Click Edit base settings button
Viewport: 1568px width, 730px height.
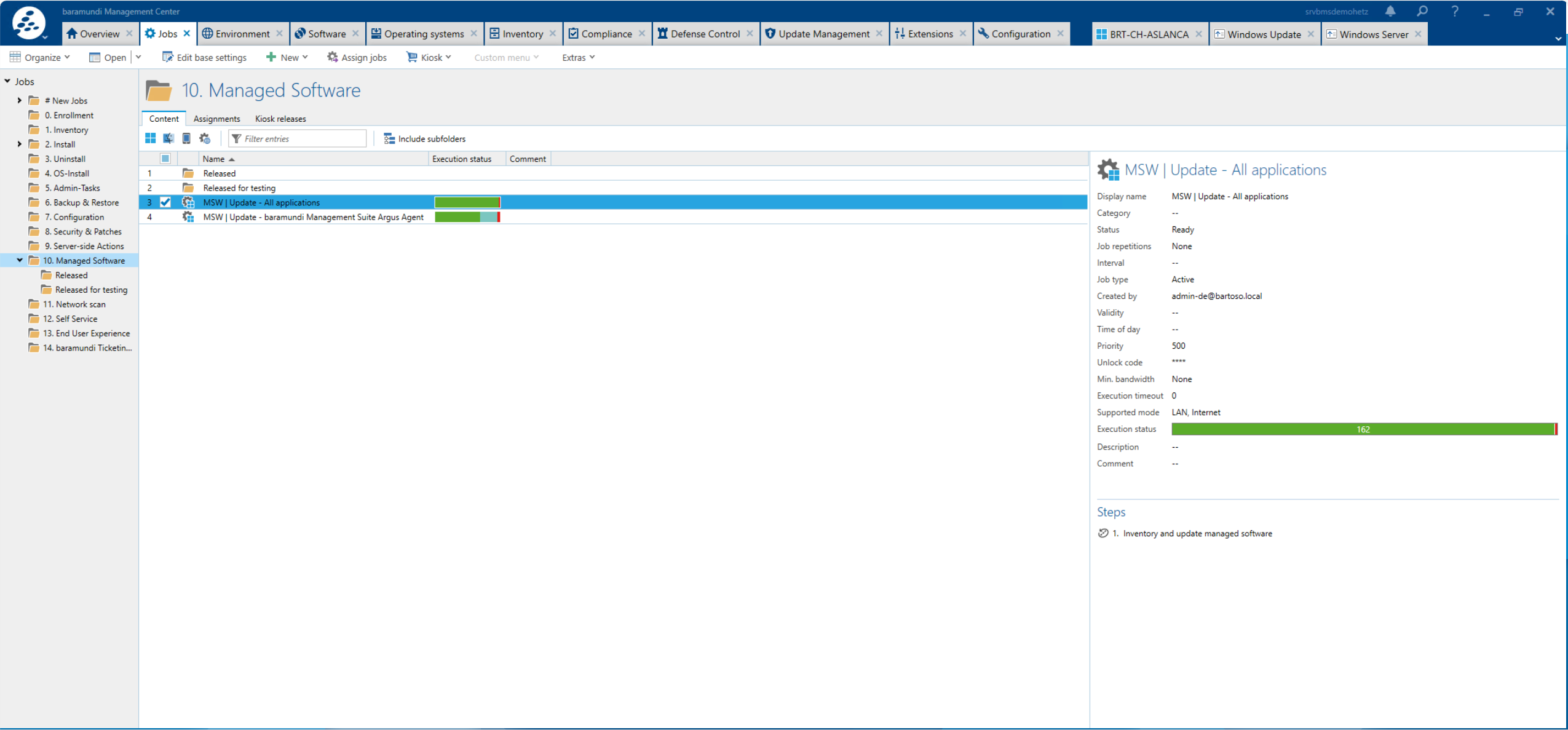(x=204, y=57)
